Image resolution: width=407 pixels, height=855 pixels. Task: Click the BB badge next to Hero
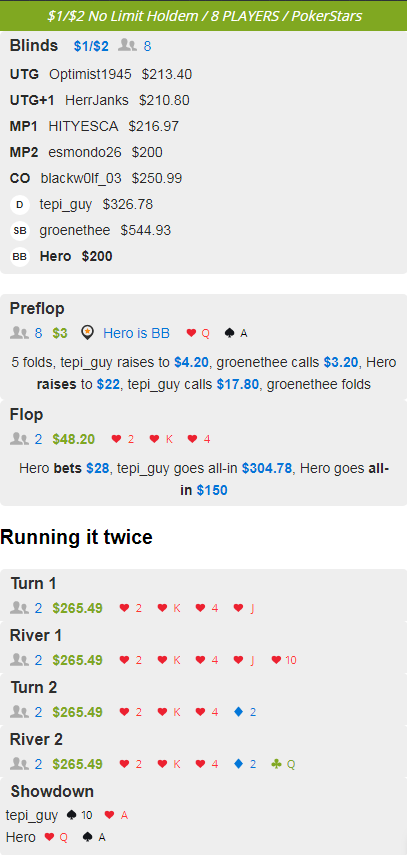point(20,256)
